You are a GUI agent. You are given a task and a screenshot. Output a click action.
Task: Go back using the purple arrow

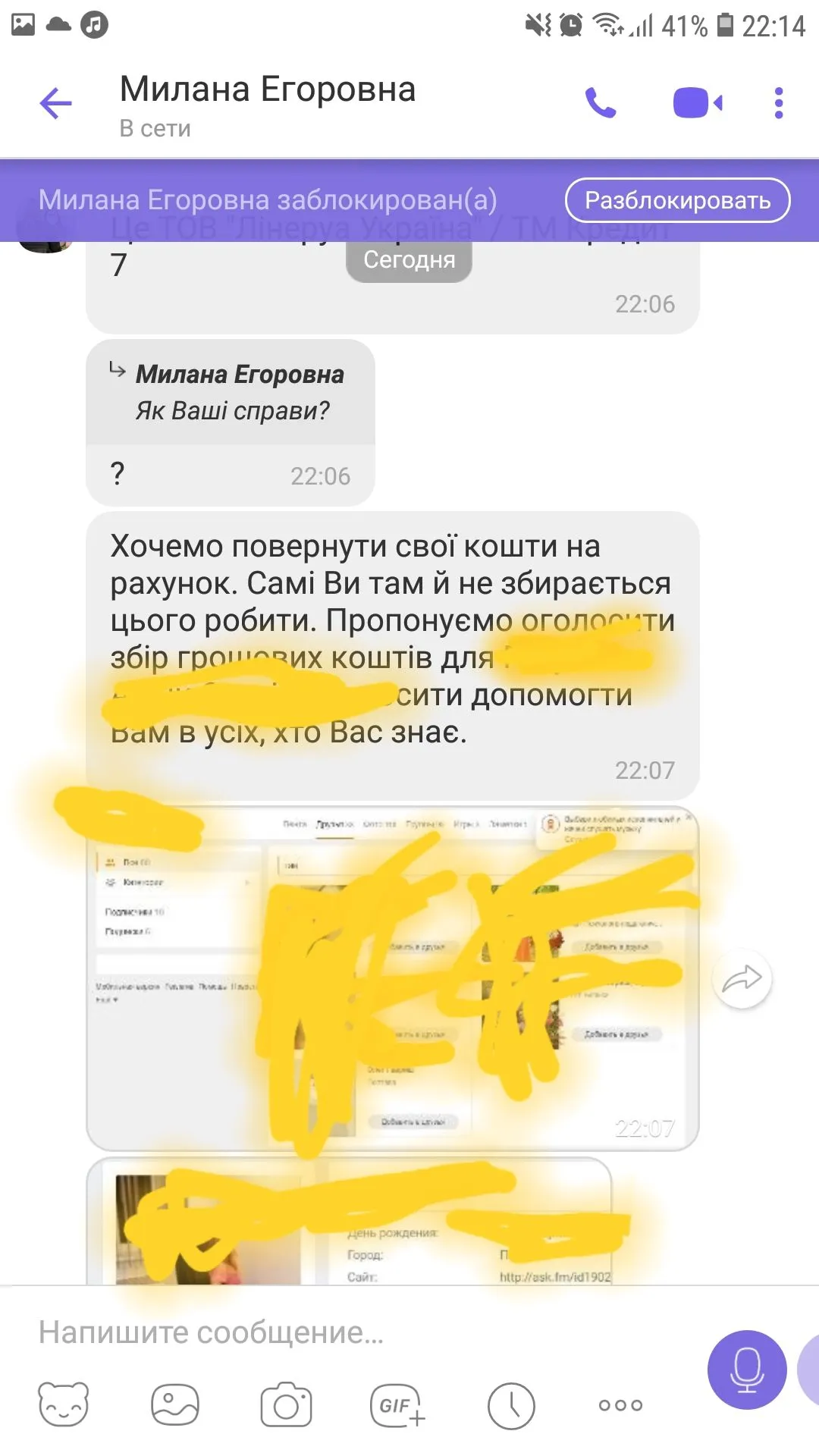55,103
